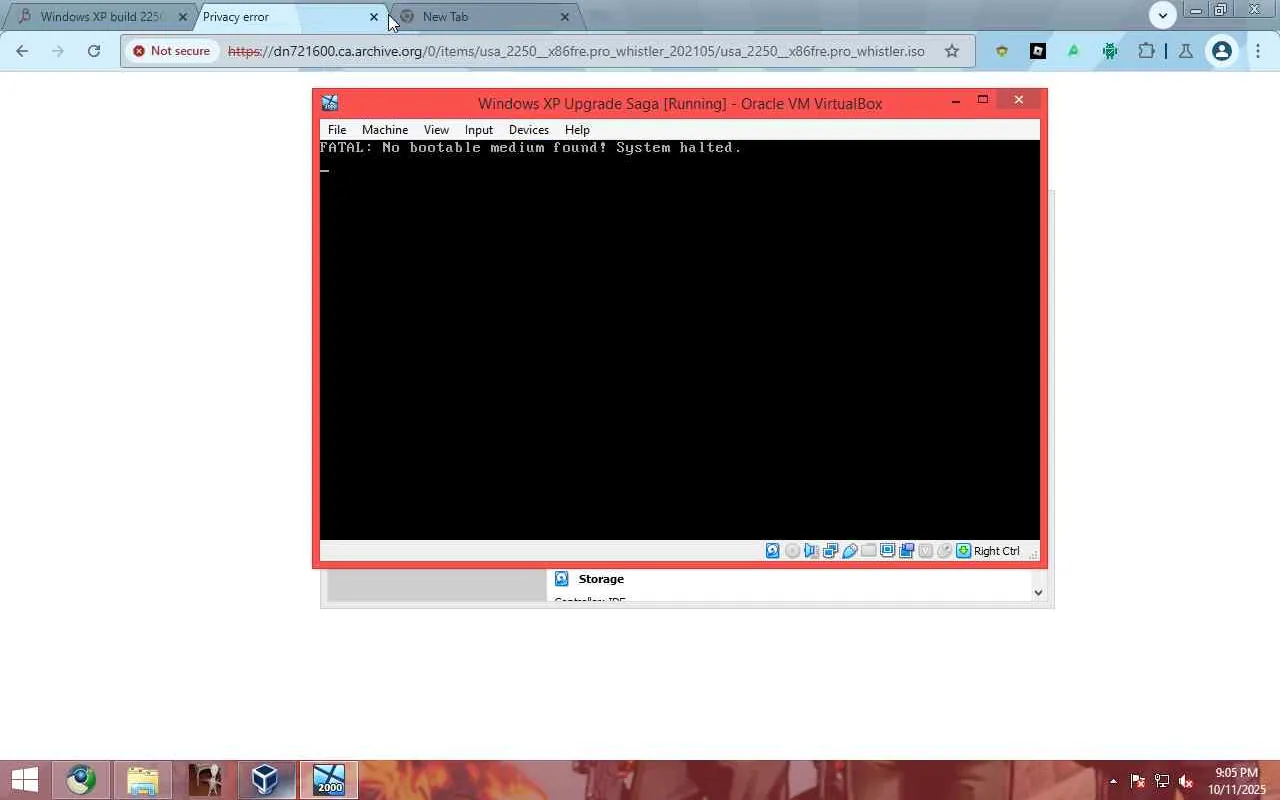The image size is (1280, 800).
Task: Click the optical drive status icon
Action: (x=792, y=551)
